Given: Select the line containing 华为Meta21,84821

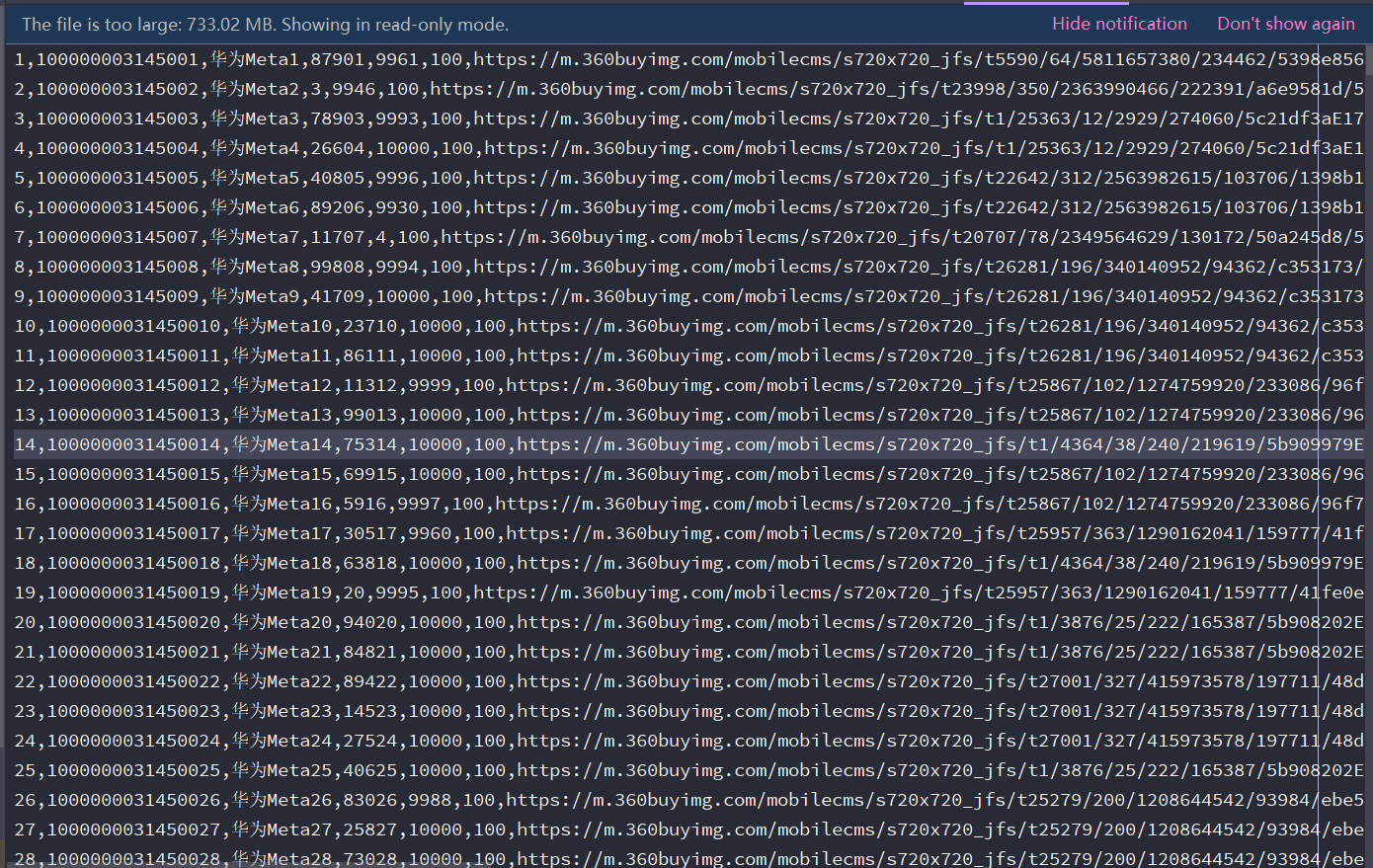Looking at the screenshot, I should tap(688, 652).
